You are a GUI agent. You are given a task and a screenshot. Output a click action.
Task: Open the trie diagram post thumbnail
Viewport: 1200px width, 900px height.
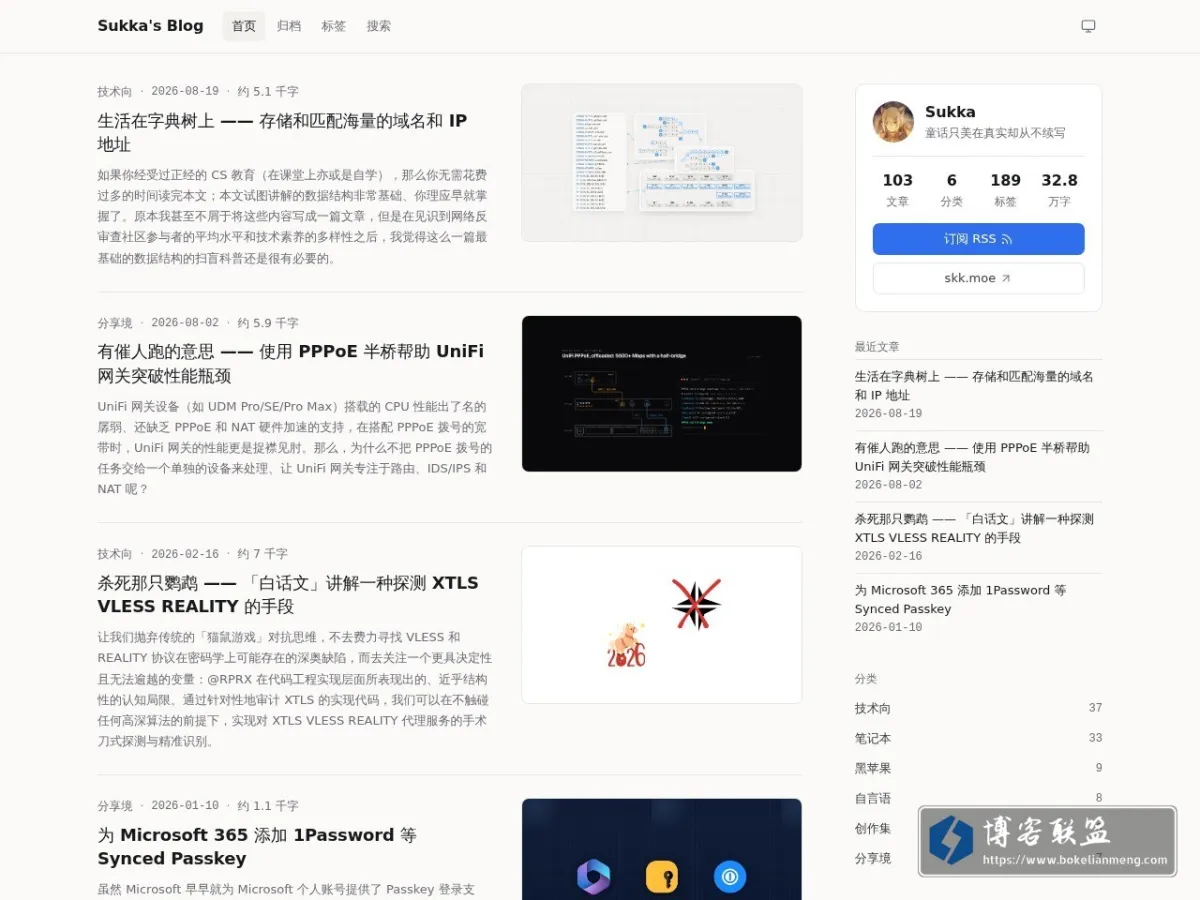coord(661,162)
